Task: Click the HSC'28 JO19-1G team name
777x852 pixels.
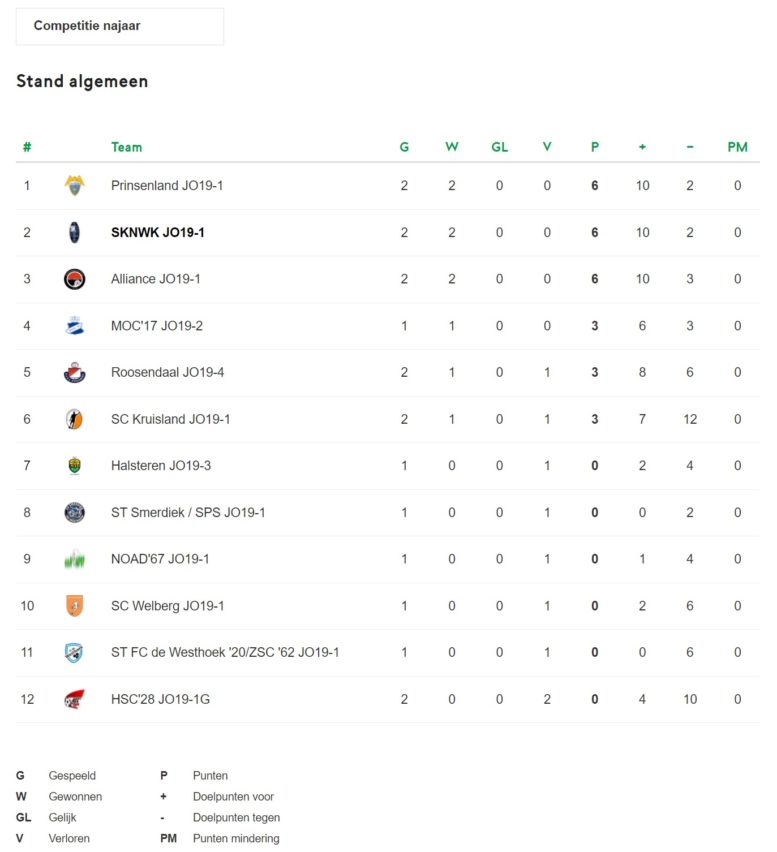Action: [160, 699]
